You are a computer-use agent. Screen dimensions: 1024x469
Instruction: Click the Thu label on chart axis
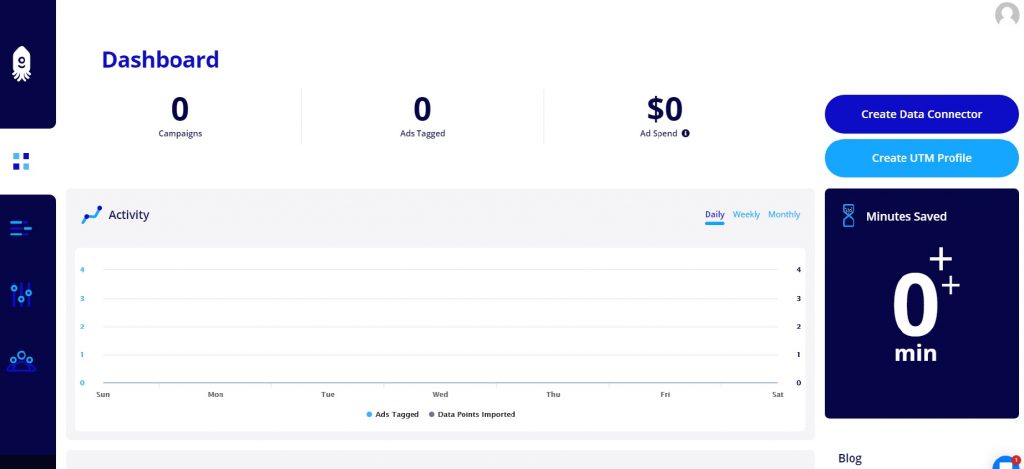click(x=553, y=395)
